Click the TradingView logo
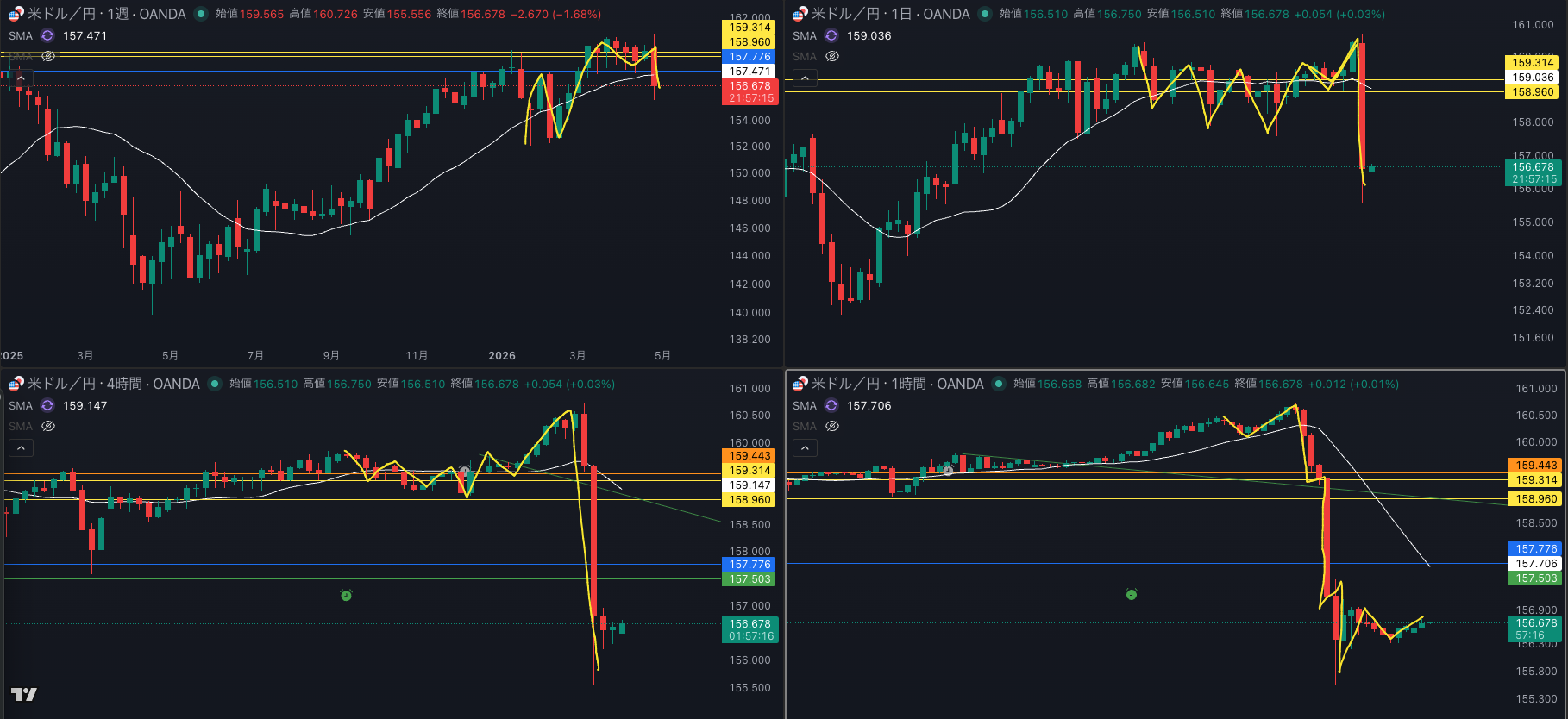Viewport: 1568px width, 719px height. point(24,694)
